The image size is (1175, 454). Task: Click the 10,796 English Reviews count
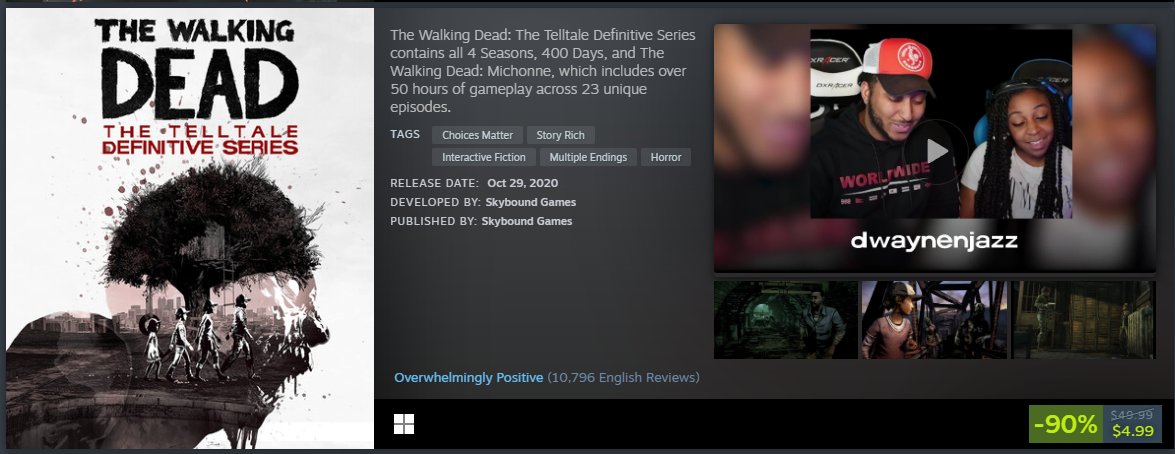pos(623,378)
